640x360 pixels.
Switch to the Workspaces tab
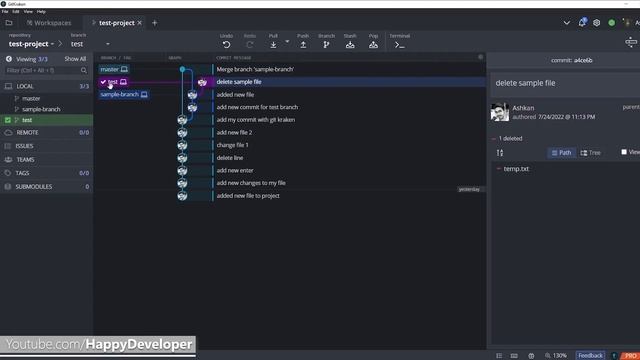pyautogui.click(x=49, y=23)
